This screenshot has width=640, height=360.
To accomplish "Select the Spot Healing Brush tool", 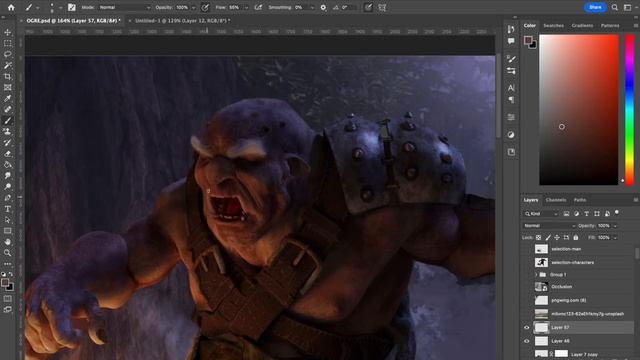I will 7,109.
